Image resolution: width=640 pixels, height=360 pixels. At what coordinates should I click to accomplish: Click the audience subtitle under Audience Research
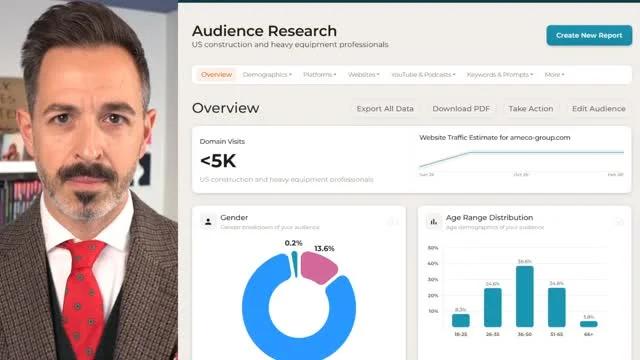pyautogui.click(x=290, y=44)
